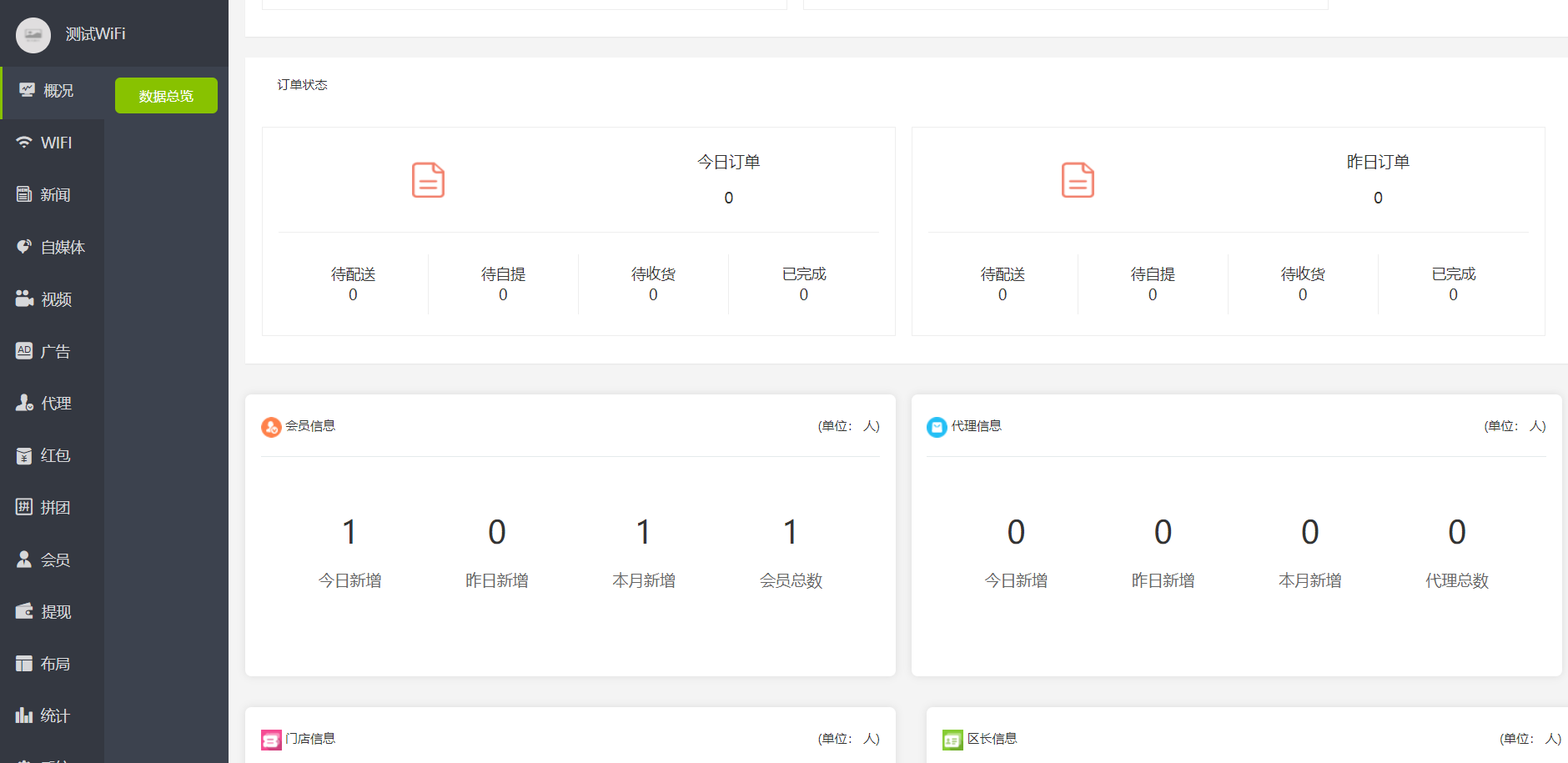Click the 概况 monitor icon
Image resolution: width=1568 pixels, height=763 pixels.
point(28,90)
